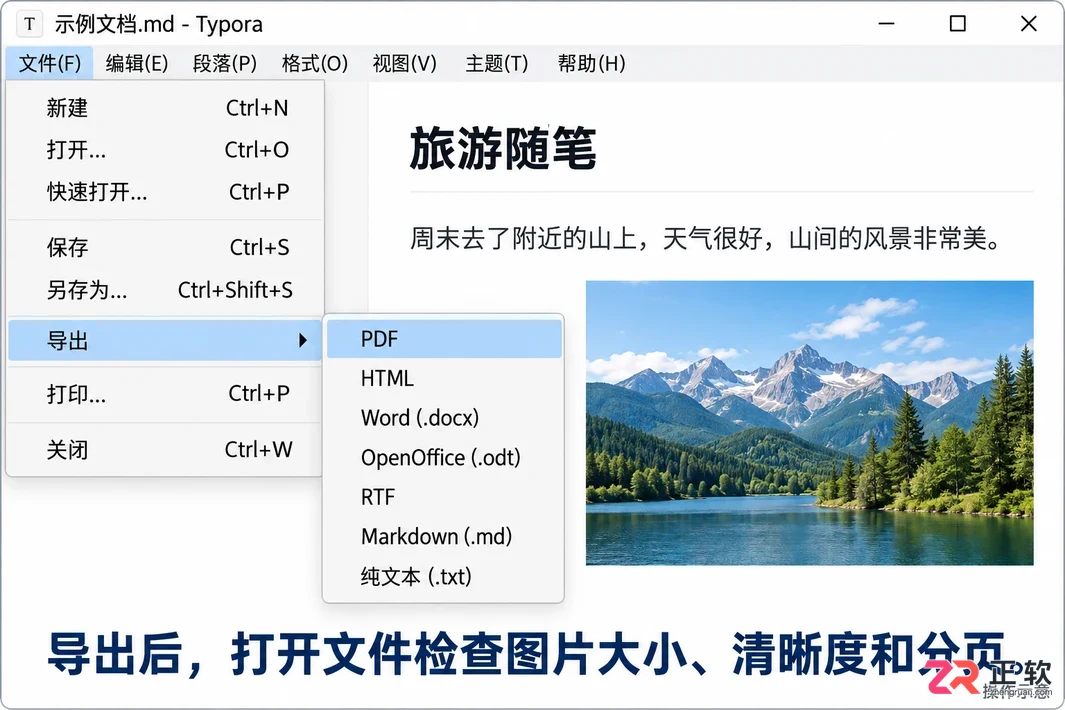Export document as HTML
This screenshot has height=710, width=1065.
click(444, 378)
